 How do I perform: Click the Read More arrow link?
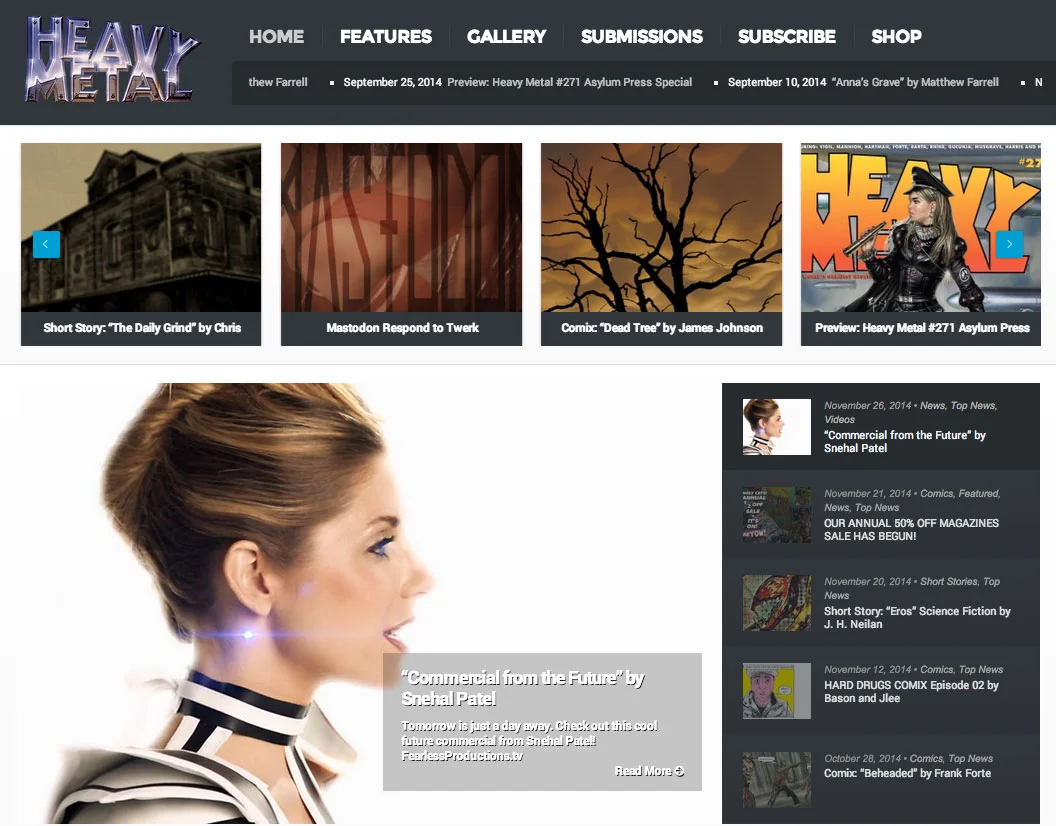(649, 771)
